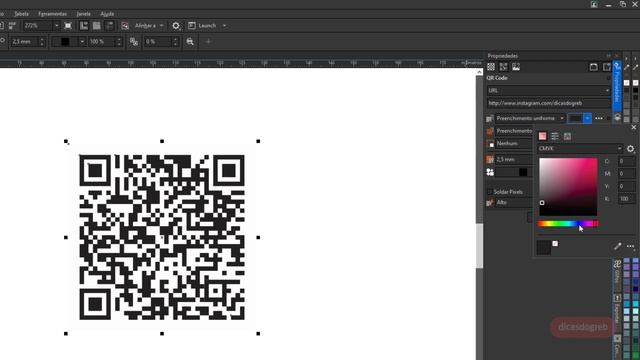Image resolution: width=640 pixels, height=360 pixels.
Task: Select the first Propriedades panel mode icon
Action: click(x=491, y=67)
